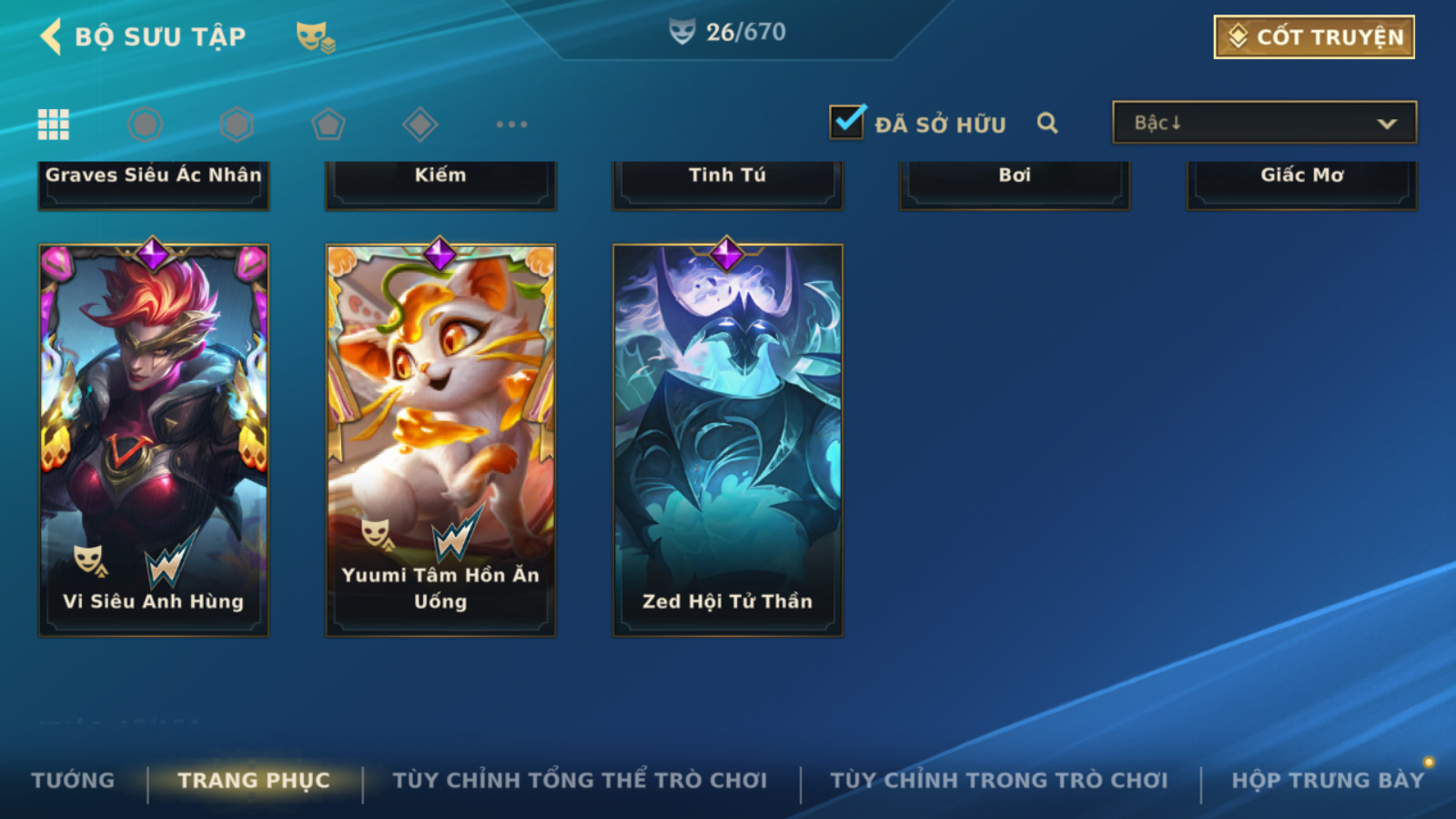
Task: Click the Cốt Truyện button
Action: point(1314,37)
